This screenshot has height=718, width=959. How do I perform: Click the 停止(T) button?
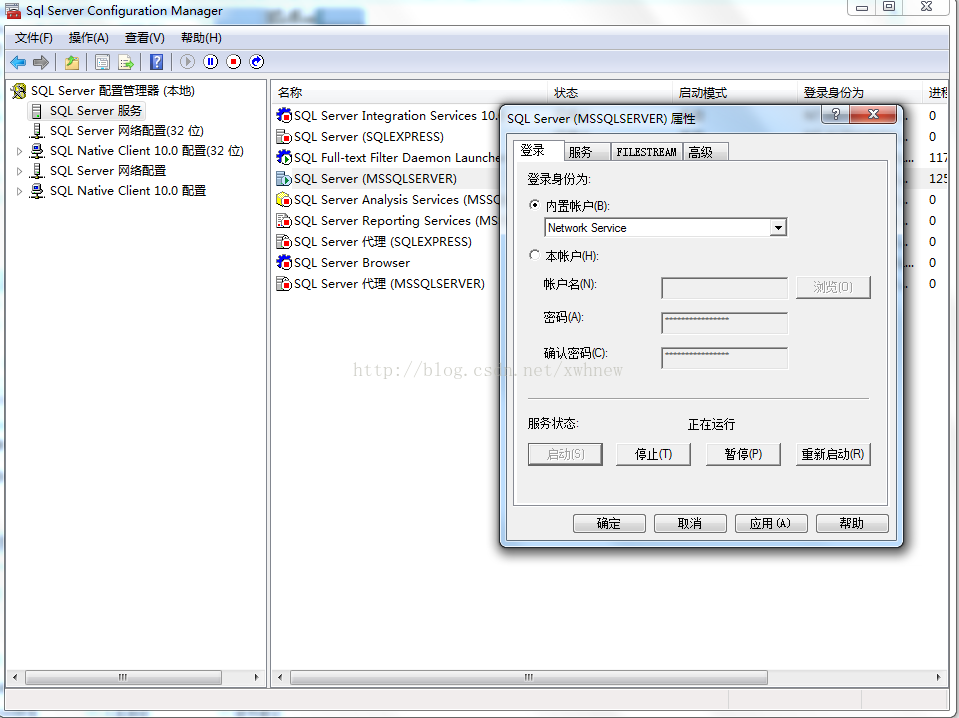(x=653, y=454)
